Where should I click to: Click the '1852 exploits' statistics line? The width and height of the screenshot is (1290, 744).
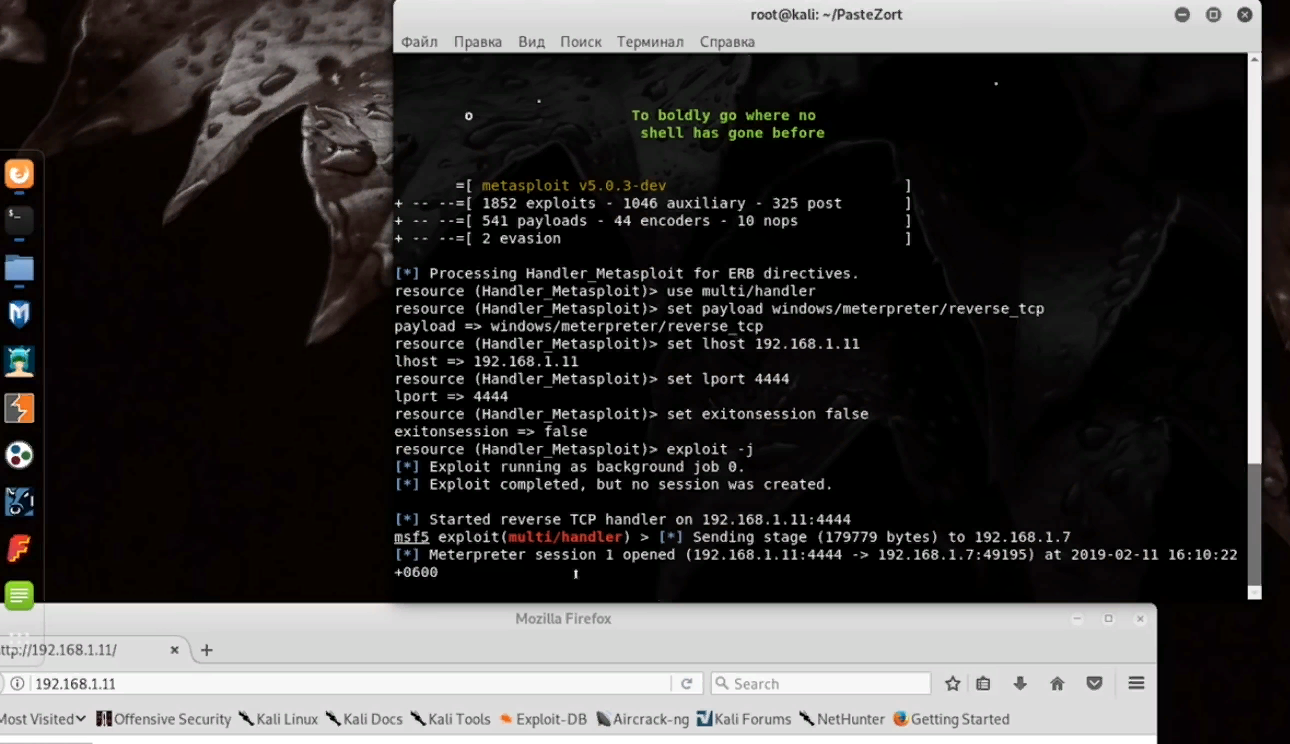[653, 203]
